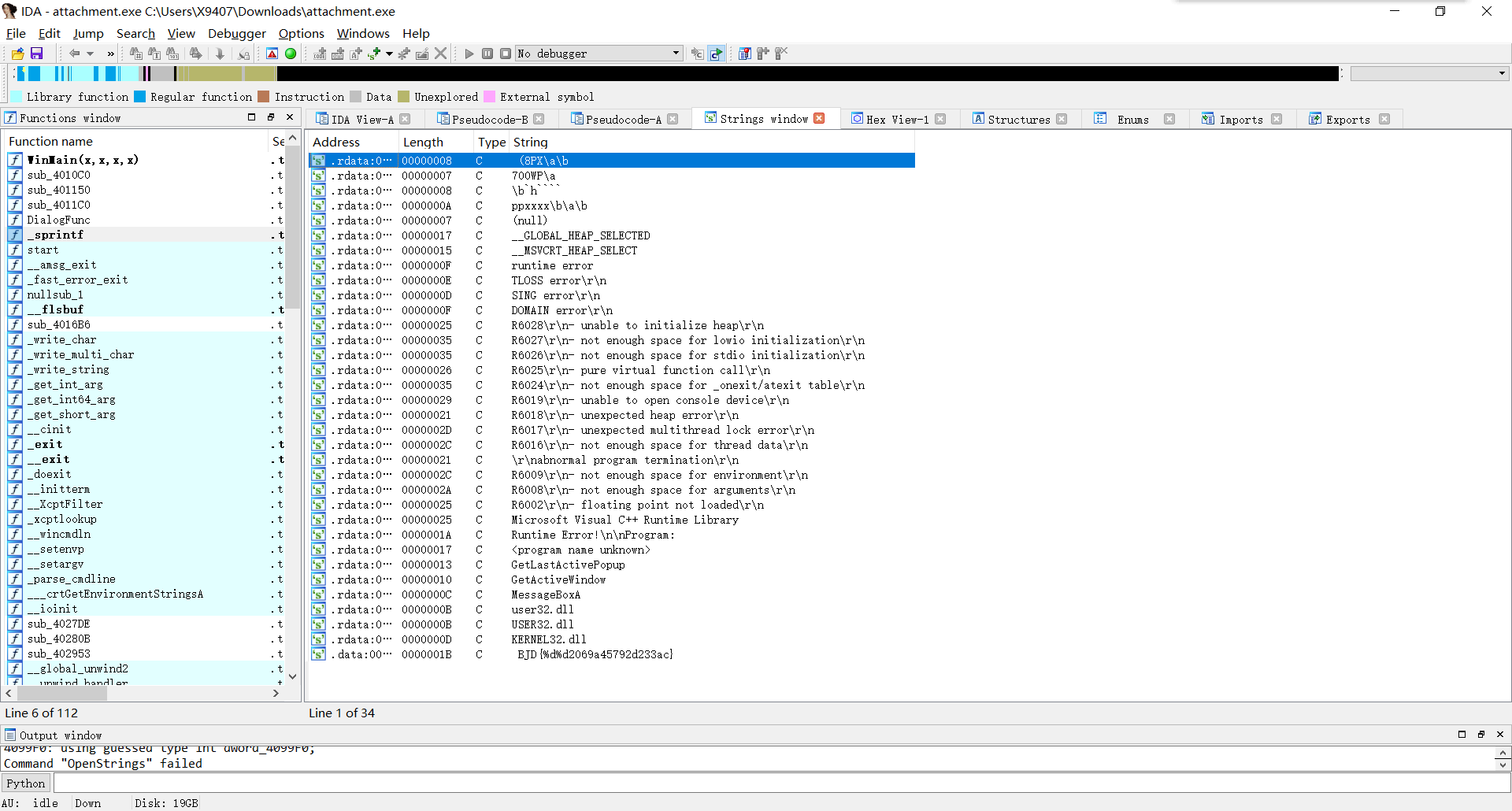Sort strings by the Address column header
The width and height of the screenshot is (1512, 811).
tap(352, 142)
